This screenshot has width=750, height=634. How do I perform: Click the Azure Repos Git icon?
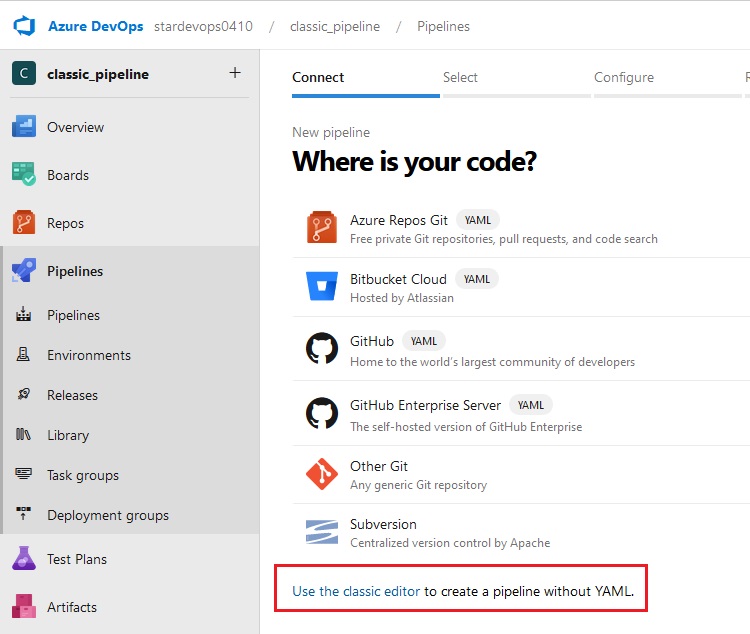321,227
